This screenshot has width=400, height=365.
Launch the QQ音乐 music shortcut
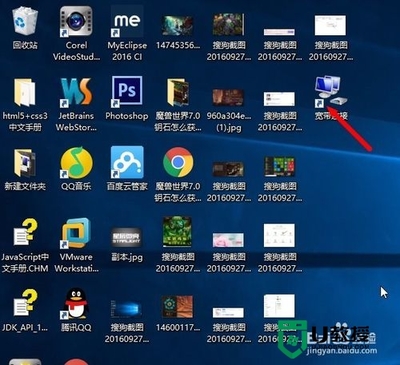pyautogui.click(x=76, y=163)
